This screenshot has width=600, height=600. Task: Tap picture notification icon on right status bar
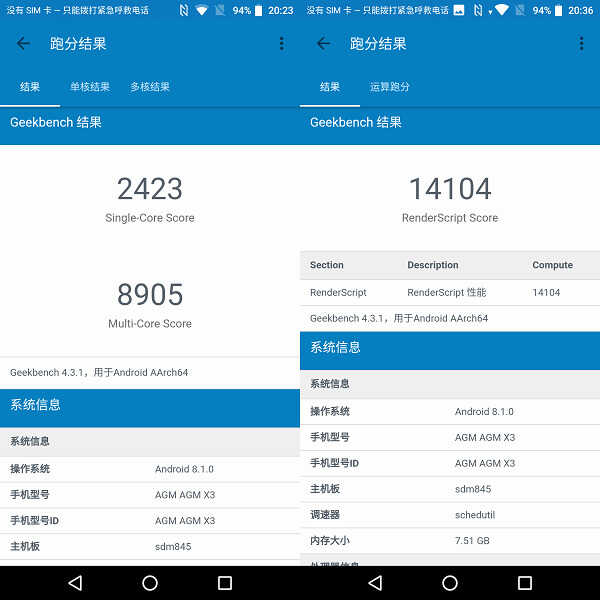pyautogui.click(x=458, y=10)
